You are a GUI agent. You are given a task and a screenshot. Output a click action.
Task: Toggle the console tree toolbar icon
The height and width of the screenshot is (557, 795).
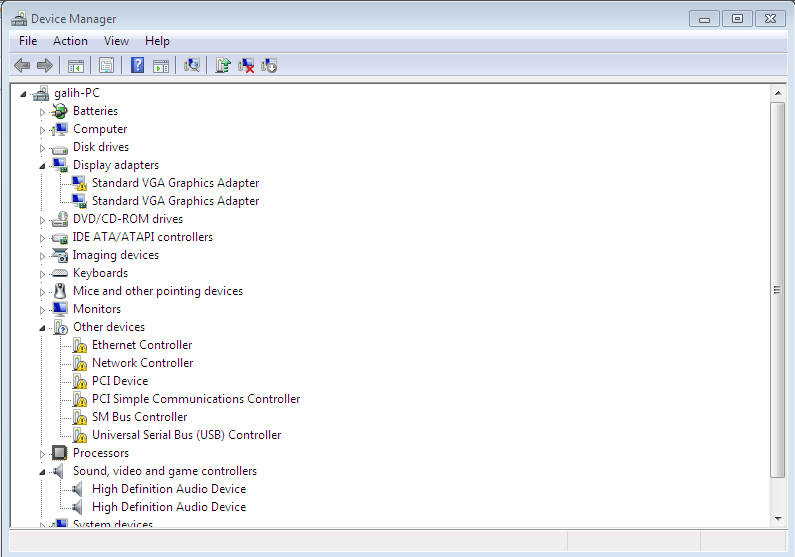tap(76, 65)
